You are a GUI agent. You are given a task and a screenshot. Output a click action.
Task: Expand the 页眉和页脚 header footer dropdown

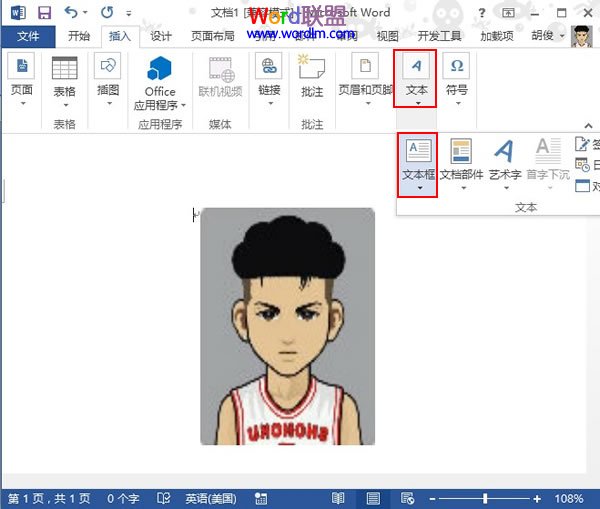click(367, 83)
